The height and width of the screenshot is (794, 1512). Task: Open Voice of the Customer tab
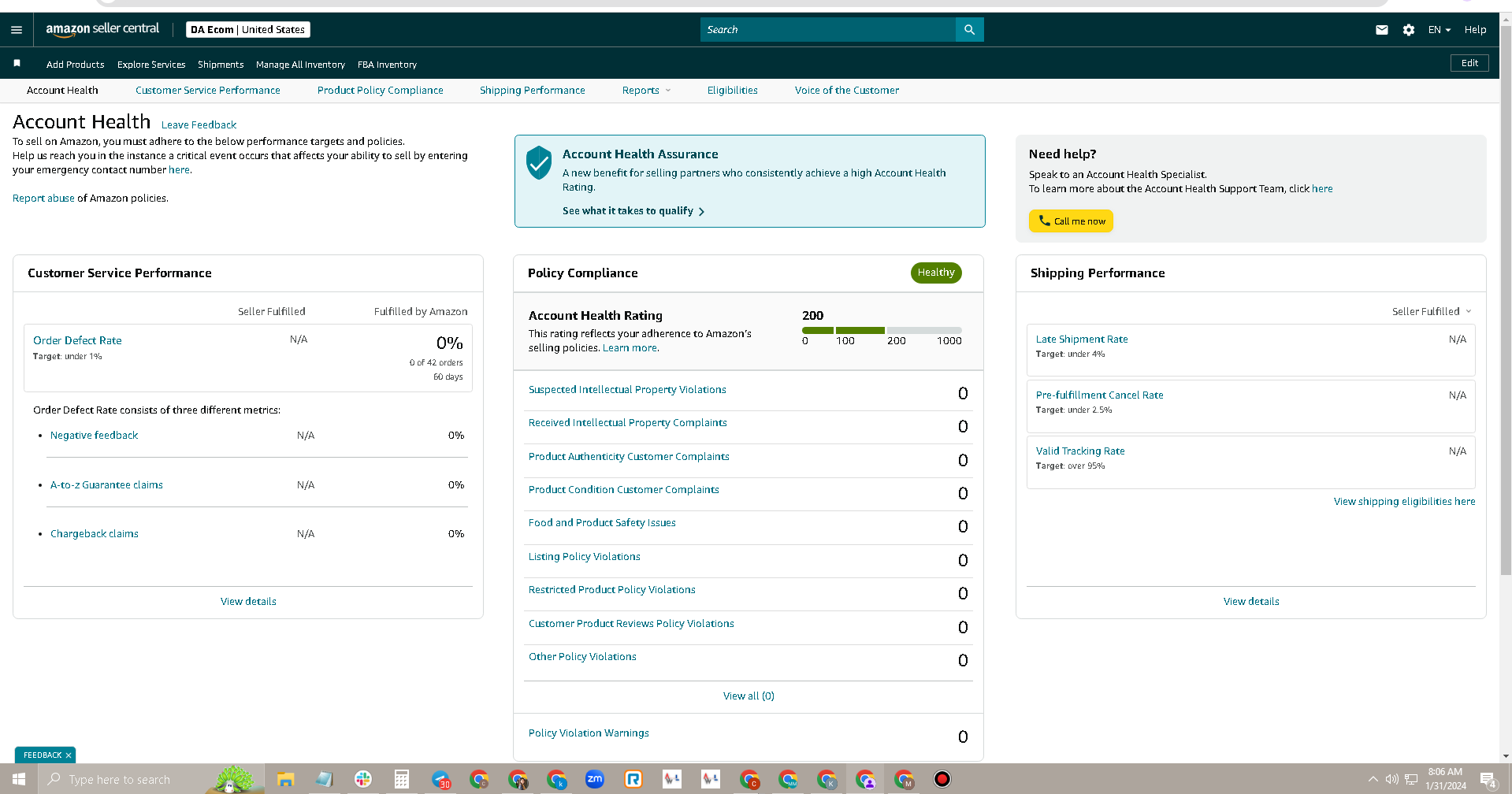tap(846, 91)
